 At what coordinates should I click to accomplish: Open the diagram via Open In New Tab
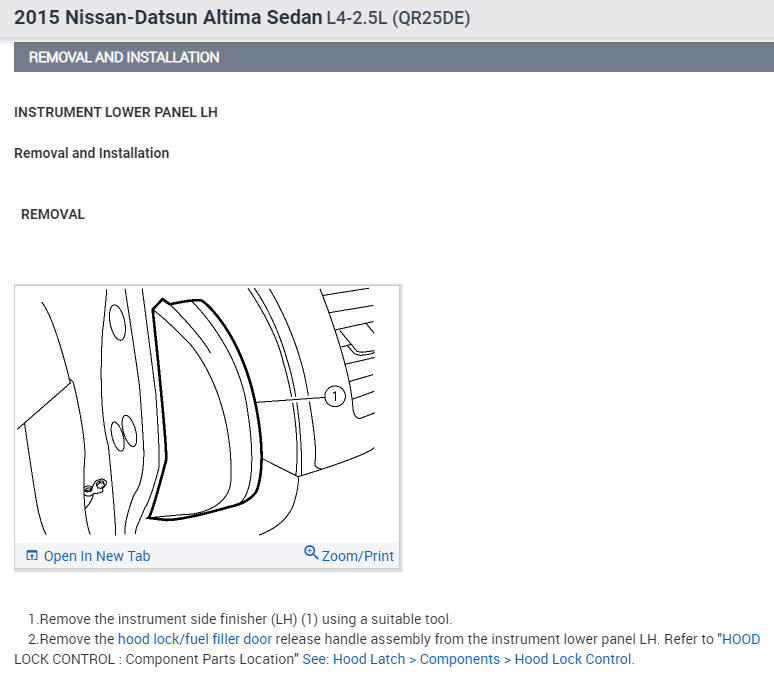click(x=97, y=556)
